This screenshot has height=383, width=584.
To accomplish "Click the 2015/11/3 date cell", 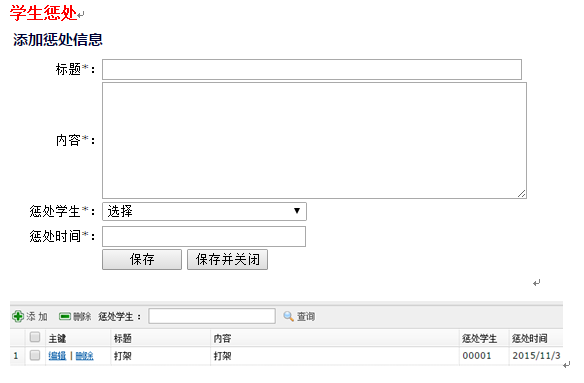I will [x=536, y=356].
